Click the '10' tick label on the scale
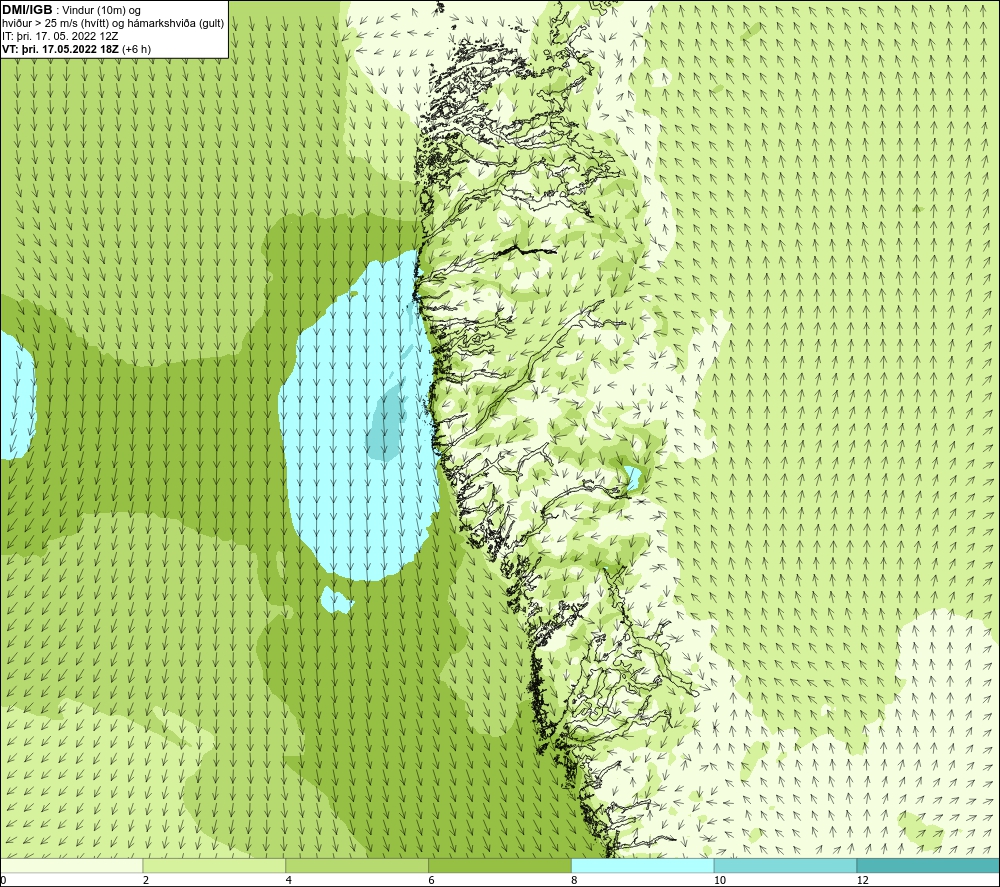 pyautogui.click(x=719, y=881)
